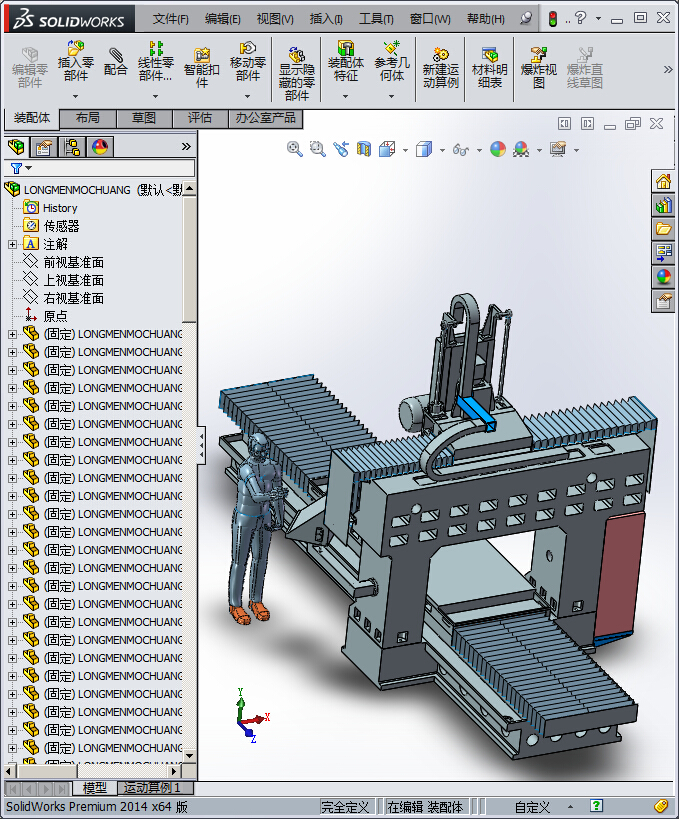Screen dimensions: 679x819
Task: Switch to the ConfigurationManager tab
Action: [72, 147]
